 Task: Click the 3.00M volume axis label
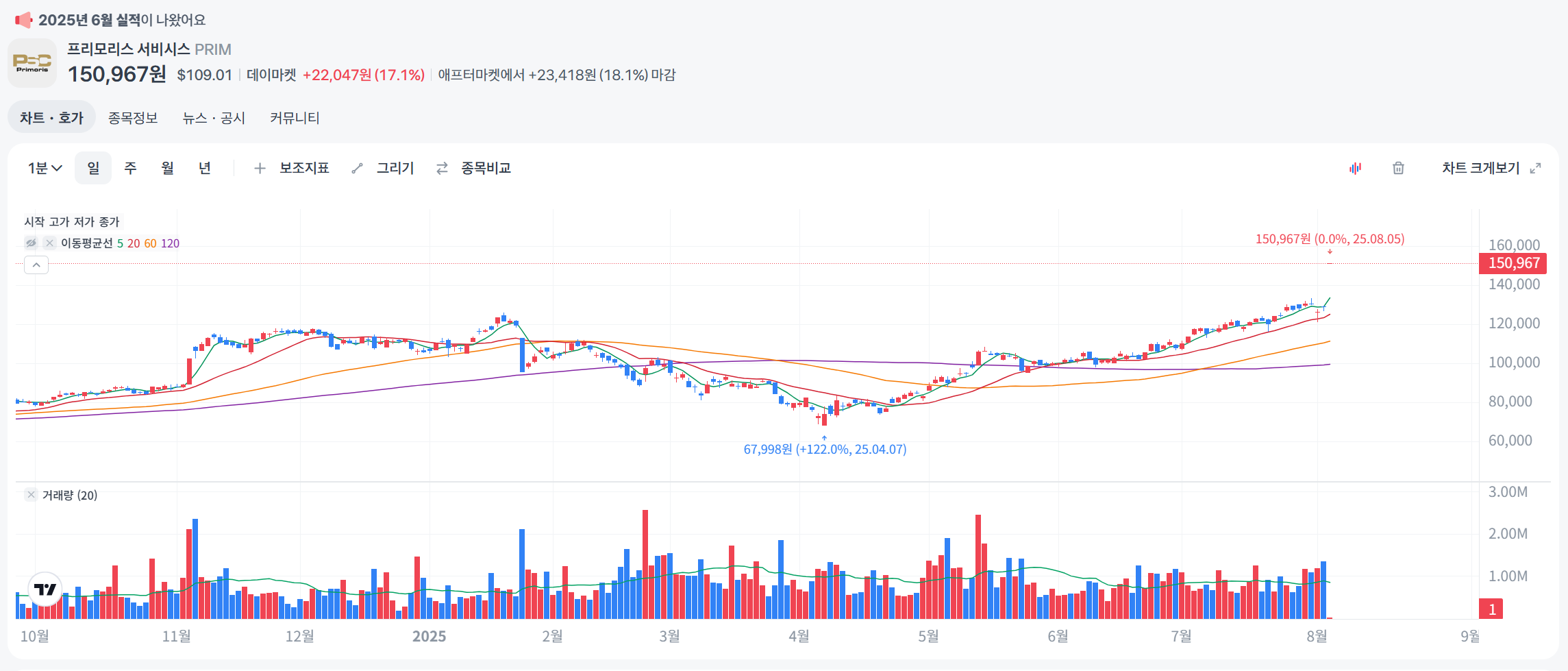[x=1508, y=491]
